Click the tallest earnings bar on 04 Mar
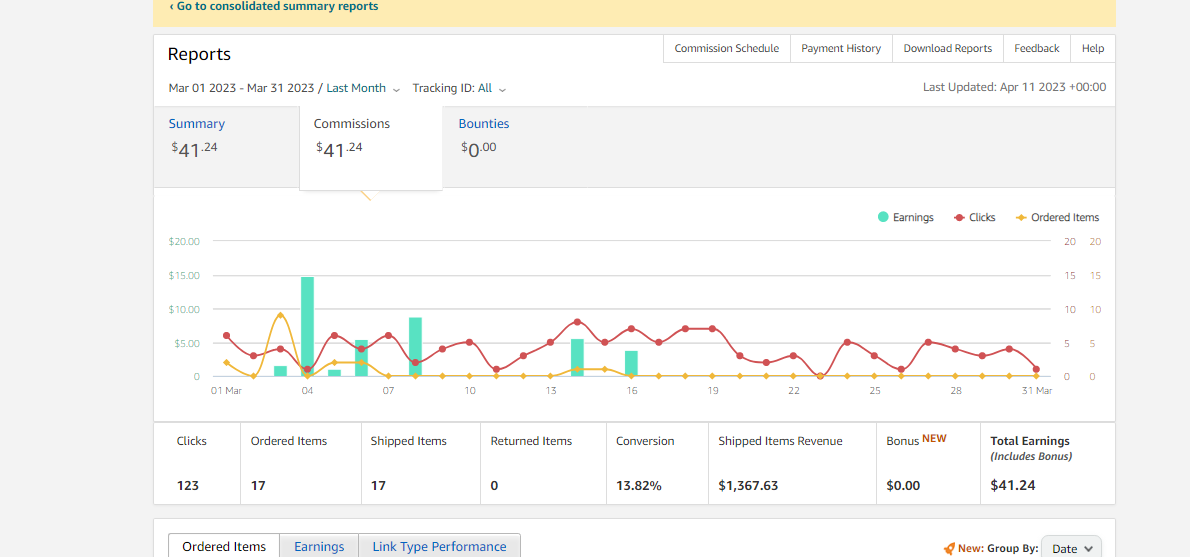Viewport: 1190px width, 557px height. pyautogui.click(x=307, y=326)
